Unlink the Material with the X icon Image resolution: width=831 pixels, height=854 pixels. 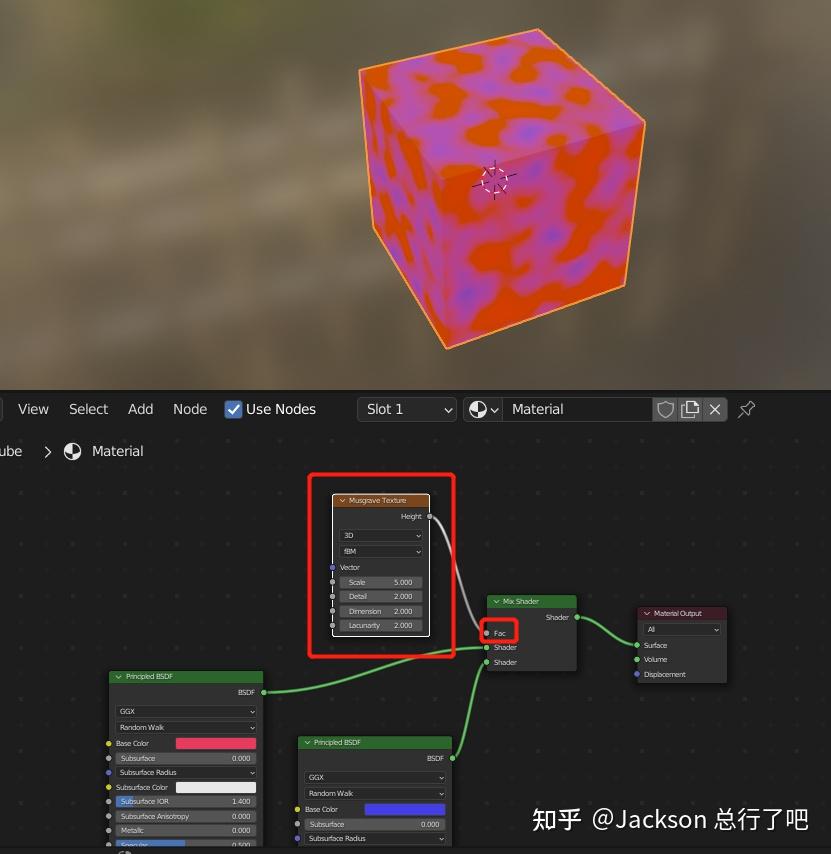click(x=715, y=409)
